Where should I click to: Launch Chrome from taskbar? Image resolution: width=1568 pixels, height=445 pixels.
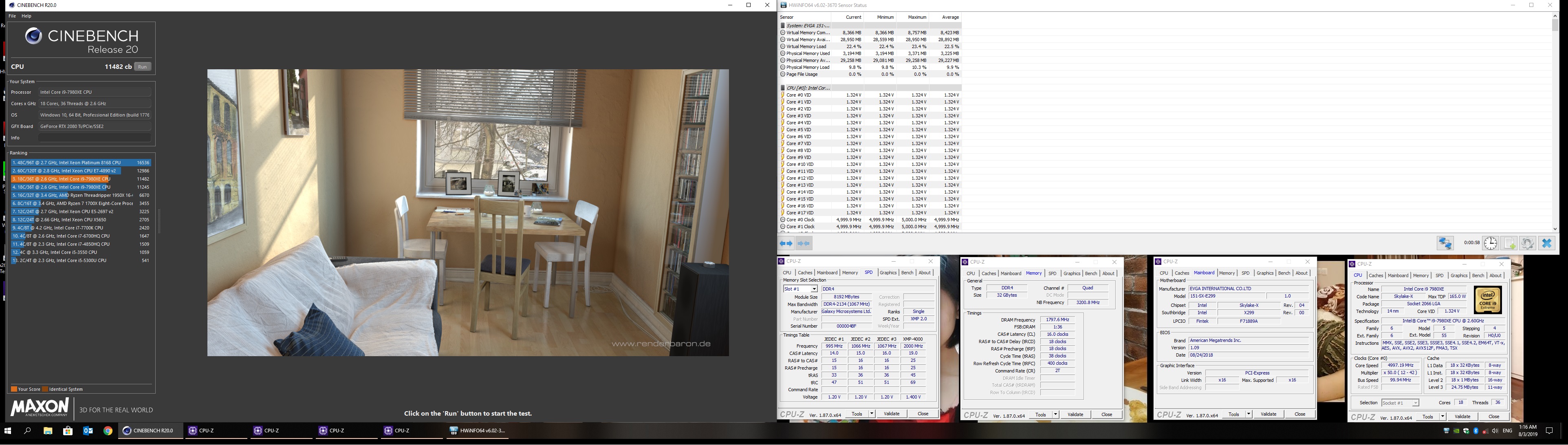click(x=108, y=431)
